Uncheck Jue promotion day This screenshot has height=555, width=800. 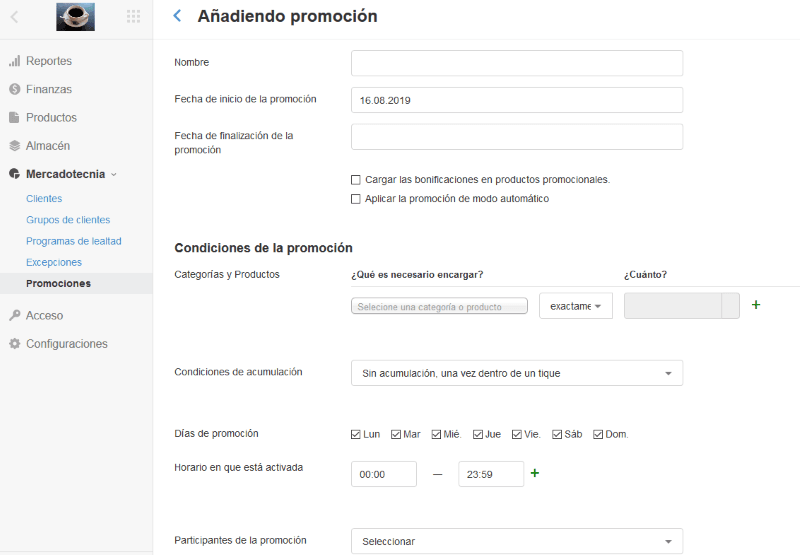tap(478, 435)
